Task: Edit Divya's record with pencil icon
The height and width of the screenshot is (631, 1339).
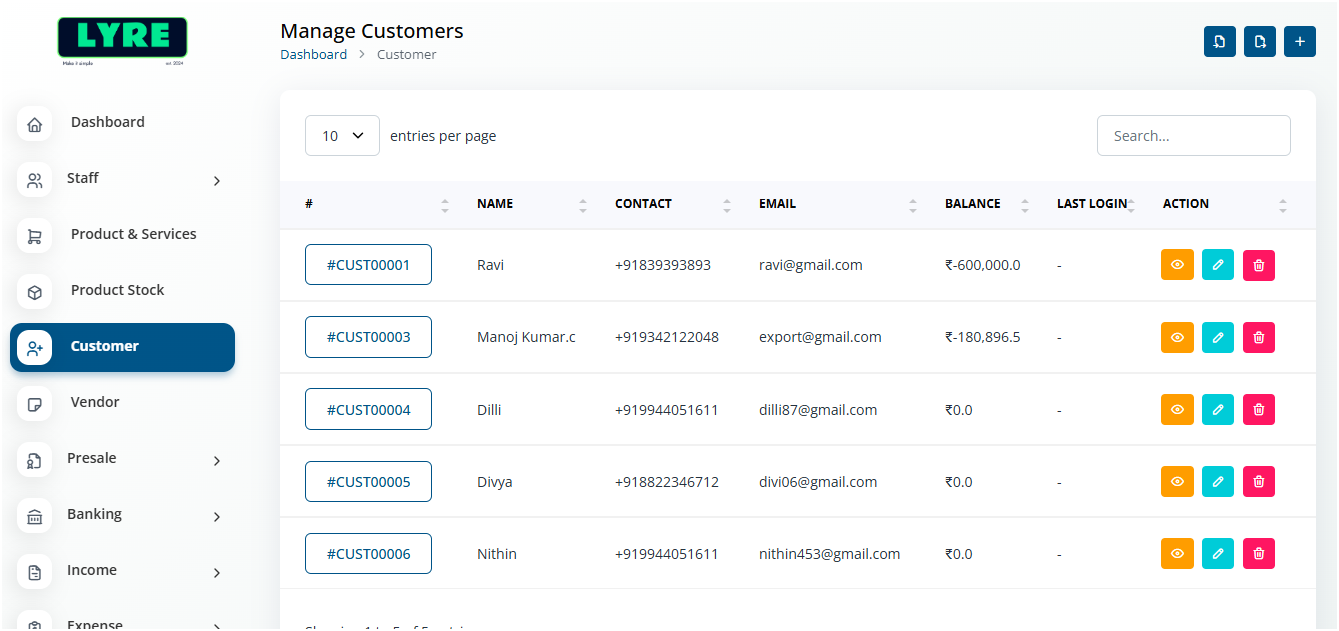Action: point(1217,481)
